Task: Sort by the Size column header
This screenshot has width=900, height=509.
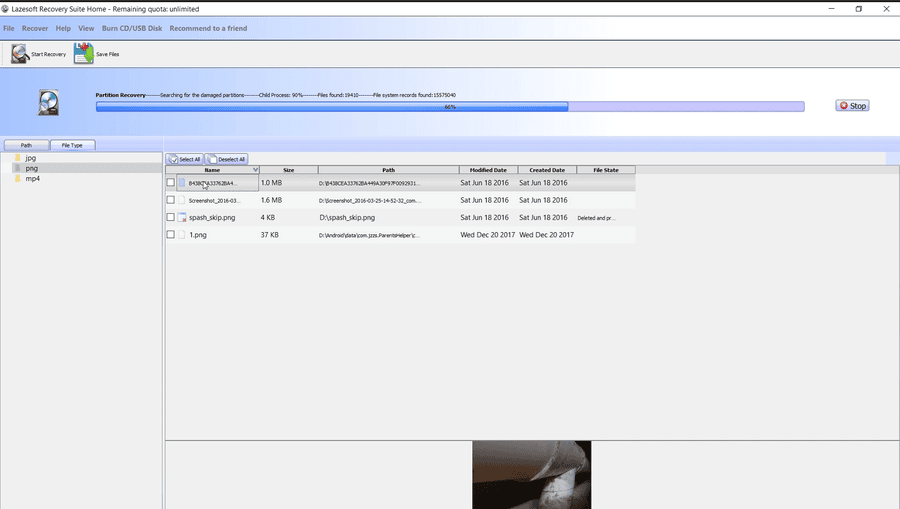Action: [289, 170]
